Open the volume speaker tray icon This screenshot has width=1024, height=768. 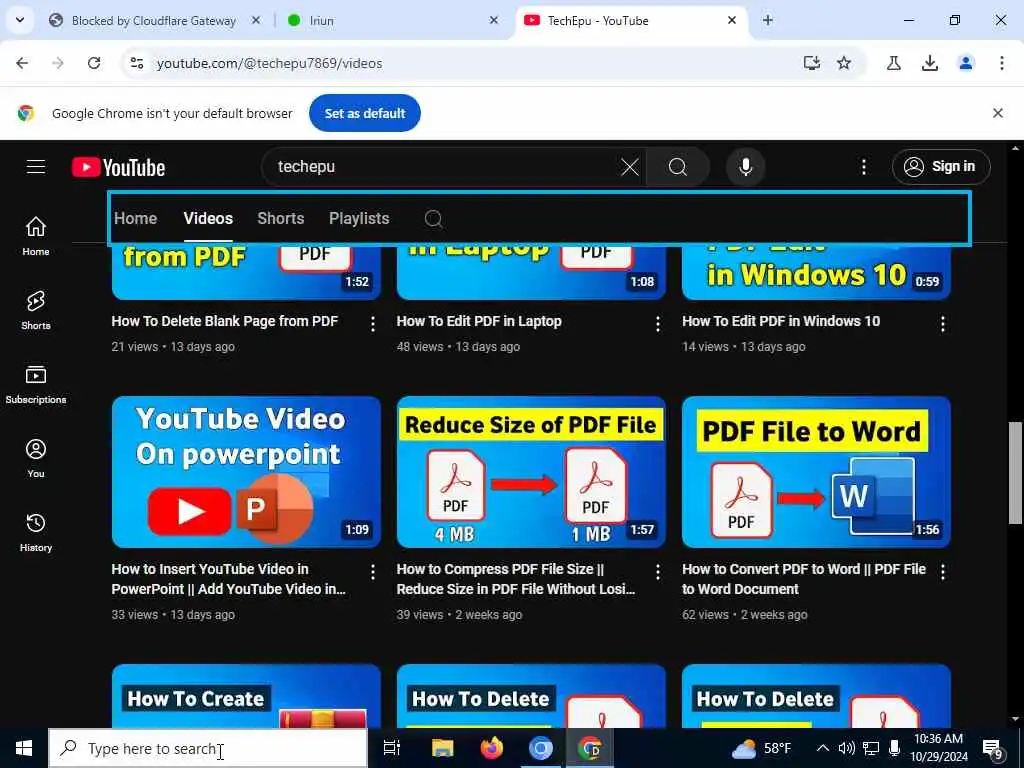(x=846, y=748)
